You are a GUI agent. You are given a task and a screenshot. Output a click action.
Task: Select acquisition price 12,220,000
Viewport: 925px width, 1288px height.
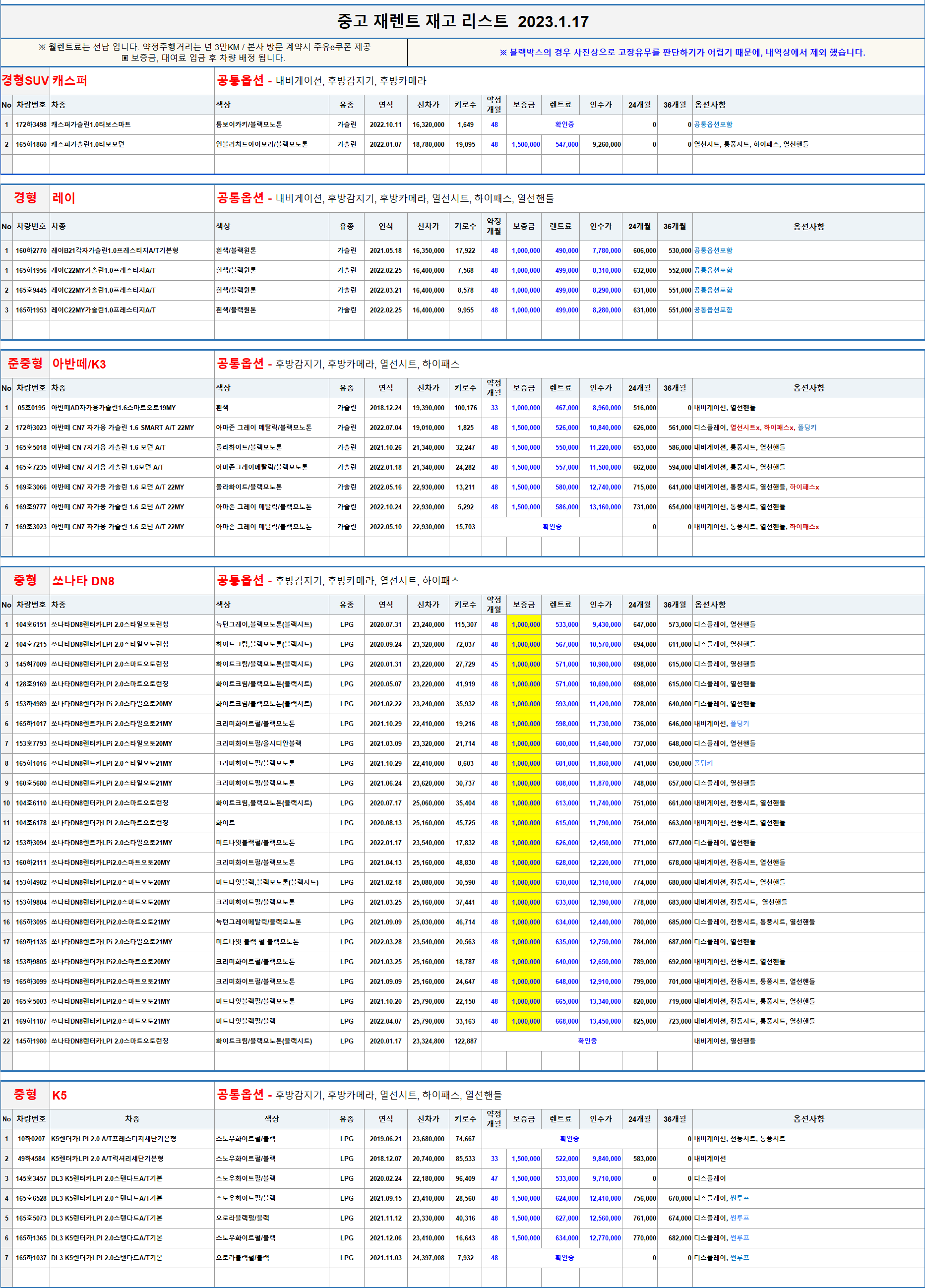(605, 862)
